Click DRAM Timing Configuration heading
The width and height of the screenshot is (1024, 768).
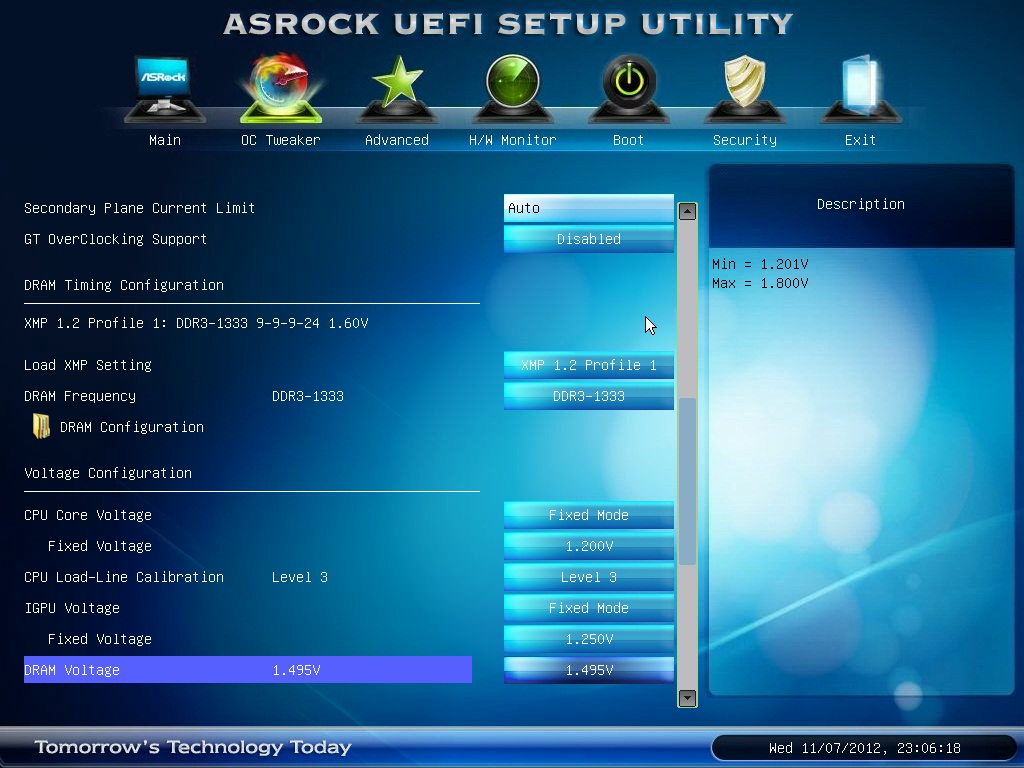(x=123, y=285)
